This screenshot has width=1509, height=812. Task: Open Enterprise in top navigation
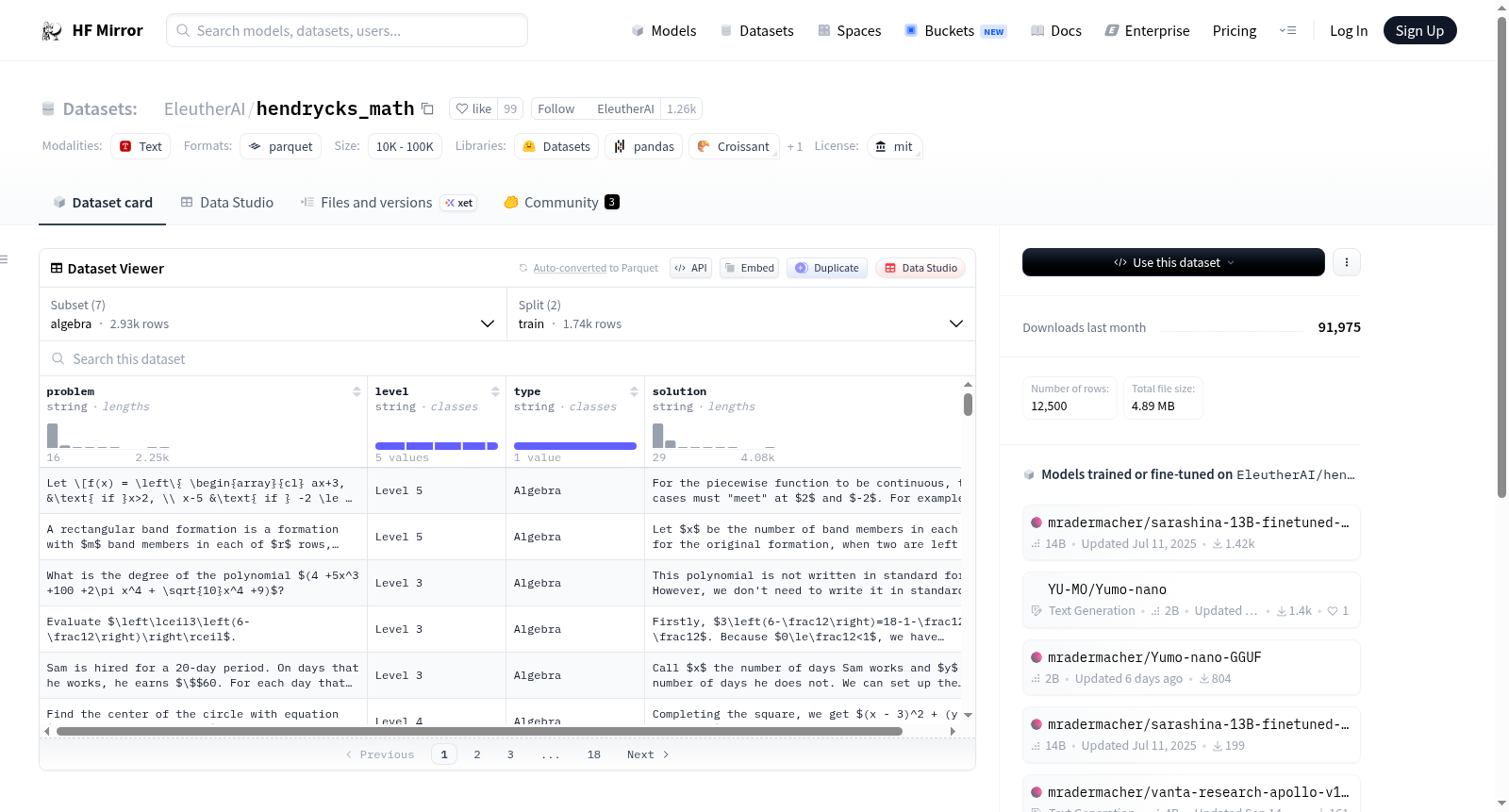pos(1147,31)
